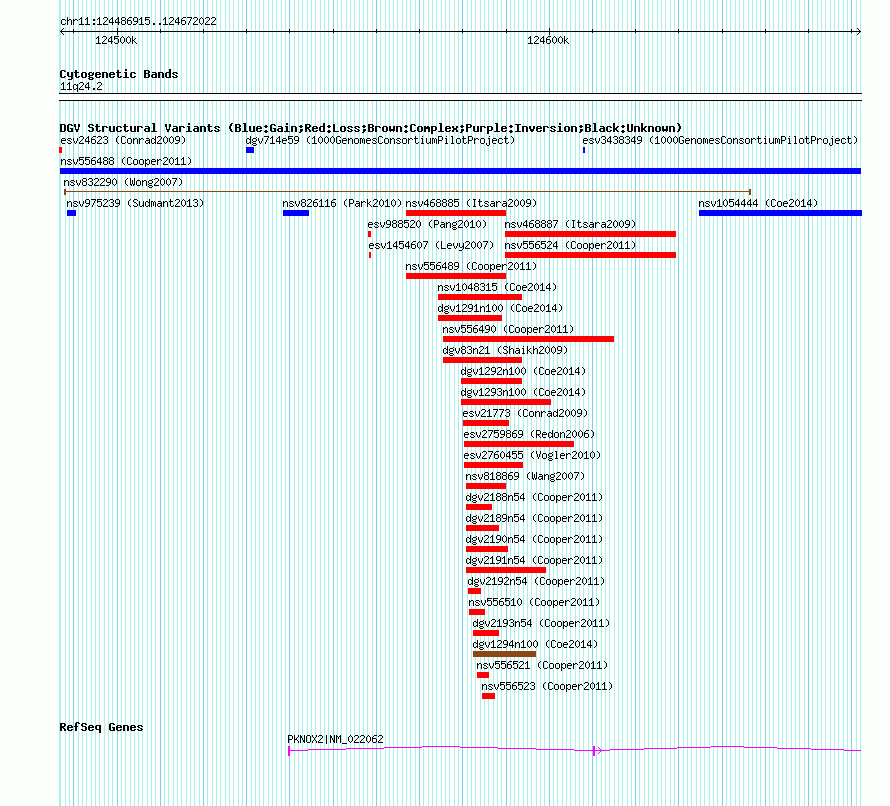Click the esv1454607 (Levy2007) label
Screen dimensions: 890x806
pos(431,245)
